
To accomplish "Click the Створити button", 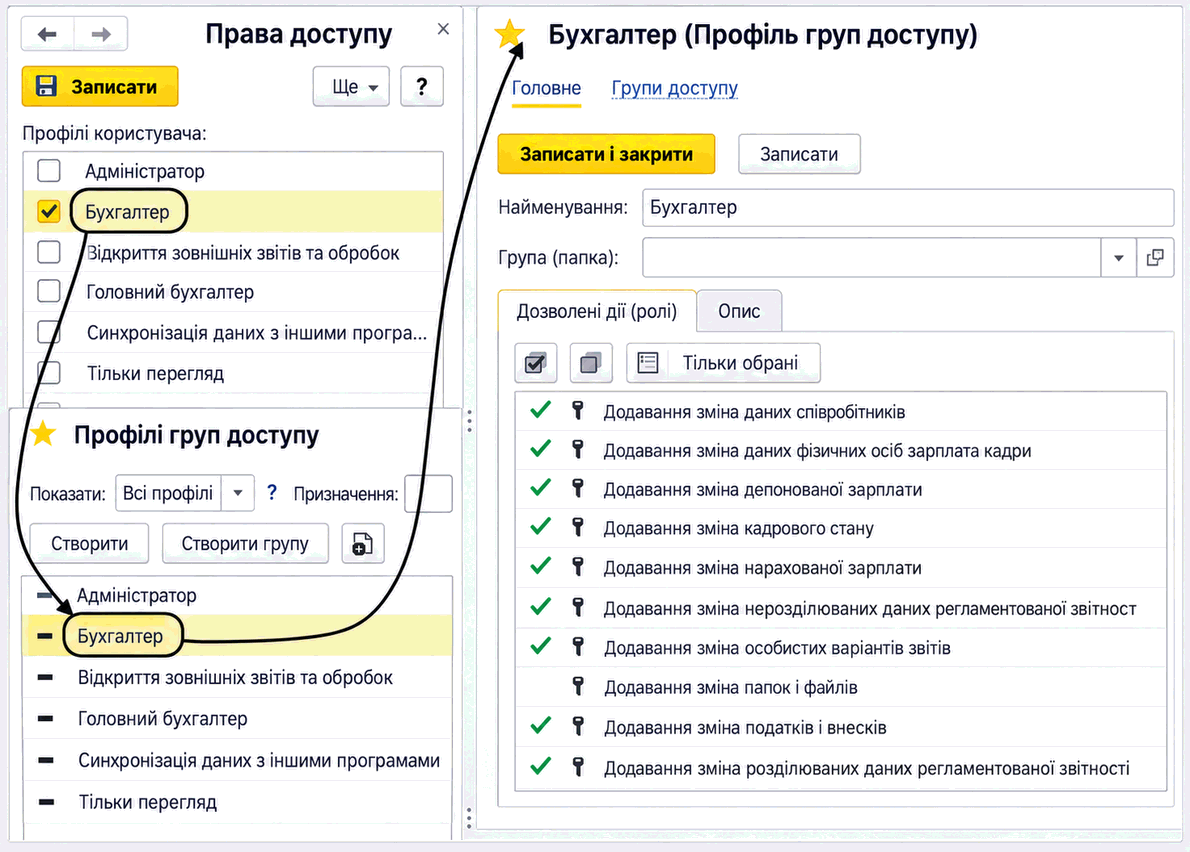I will point(90,543).
